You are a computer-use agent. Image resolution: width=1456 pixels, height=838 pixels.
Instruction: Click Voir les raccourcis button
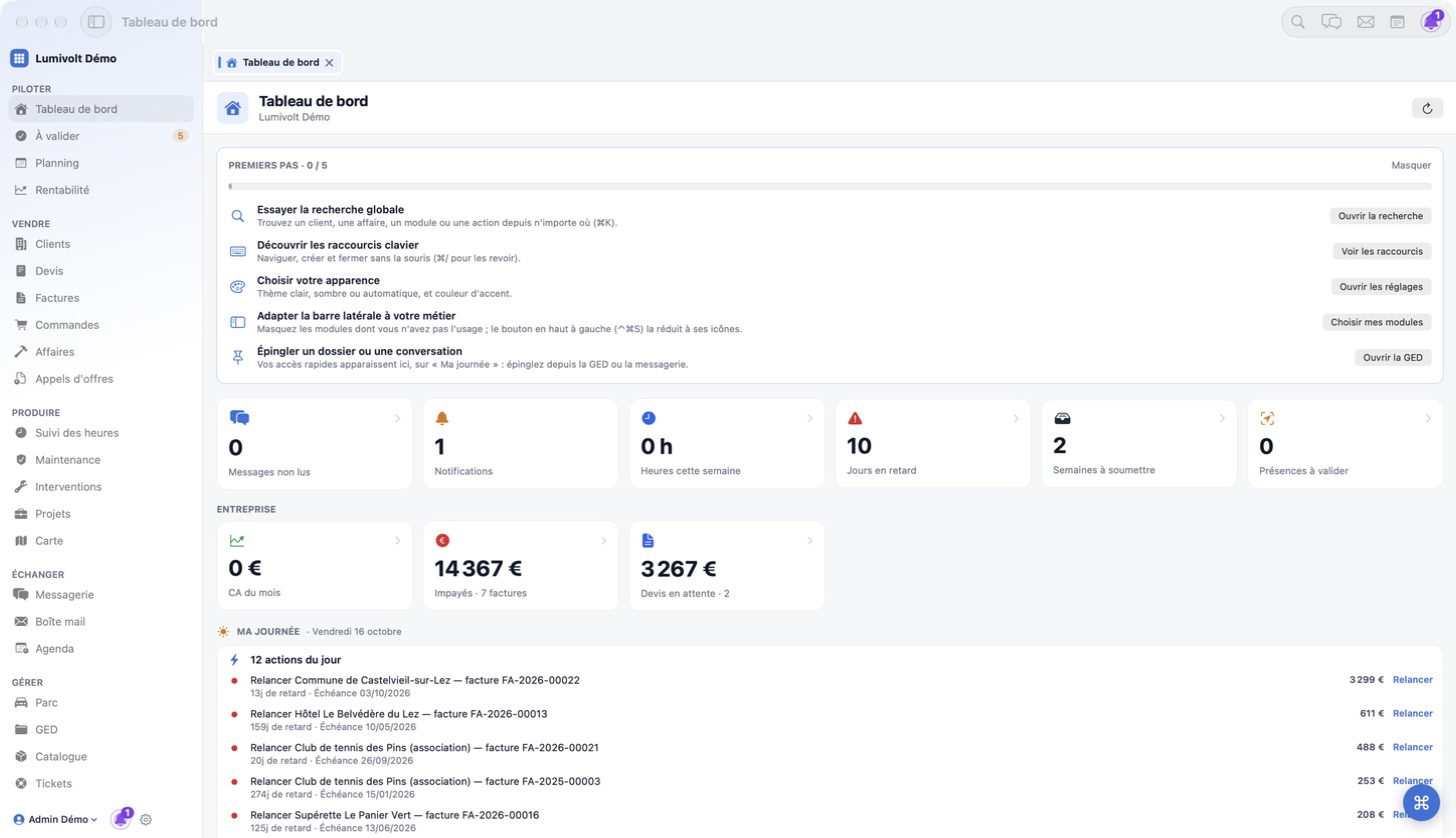[1382, 251]
